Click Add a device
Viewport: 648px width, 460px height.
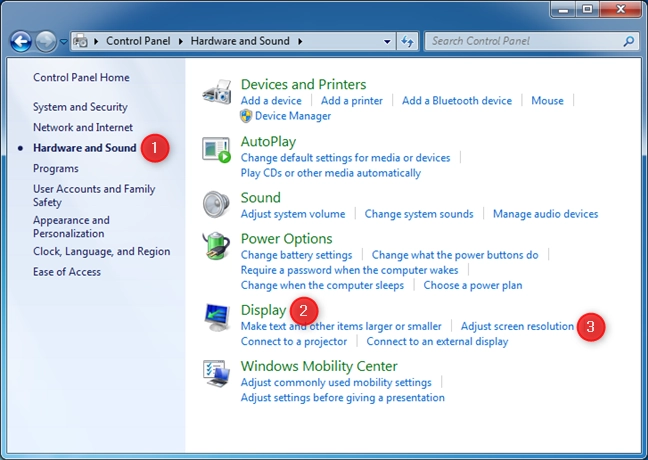pyautogui.click(x=271, y=101)
